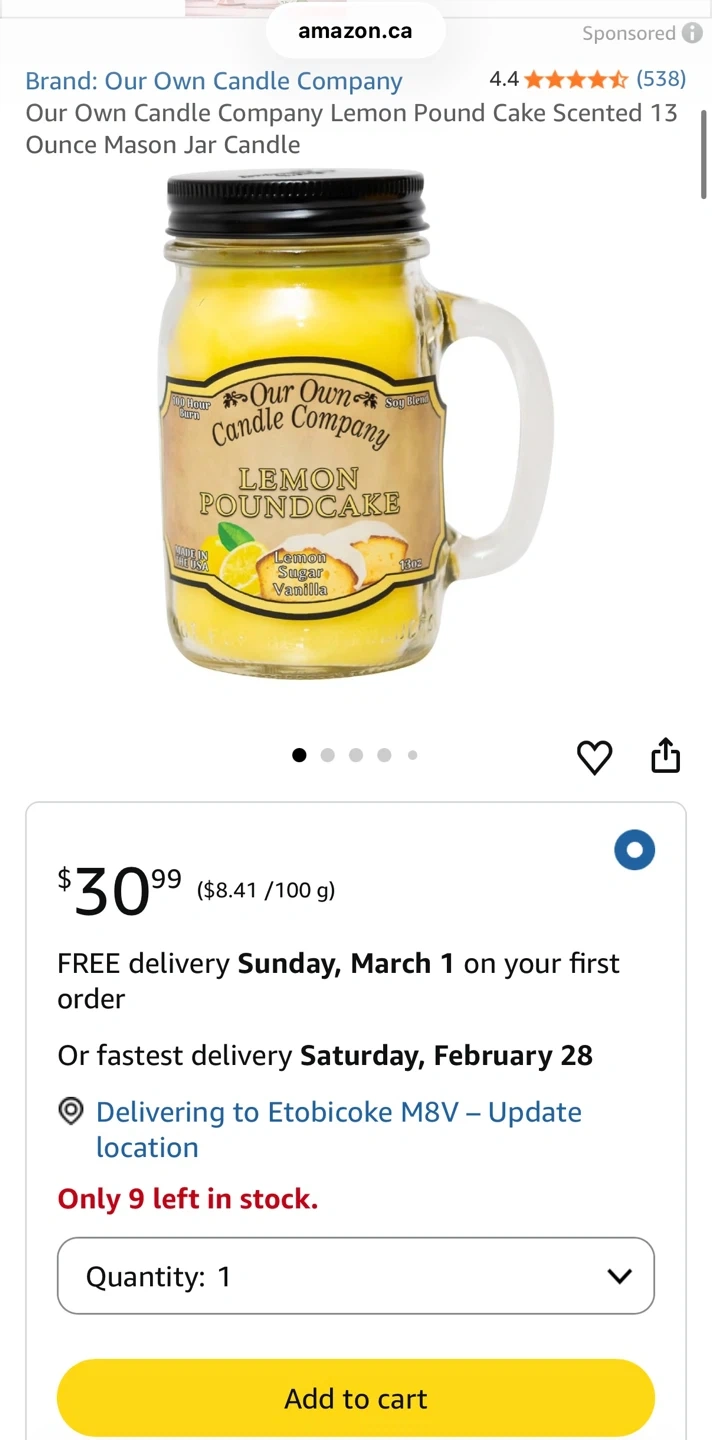Go to second image carousel dot
712x1440 pixels.
click(327, 755)
